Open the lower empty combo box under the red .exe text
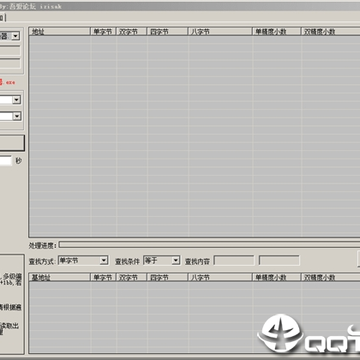This screenshot has width=360, height=360. coord(10,116)
